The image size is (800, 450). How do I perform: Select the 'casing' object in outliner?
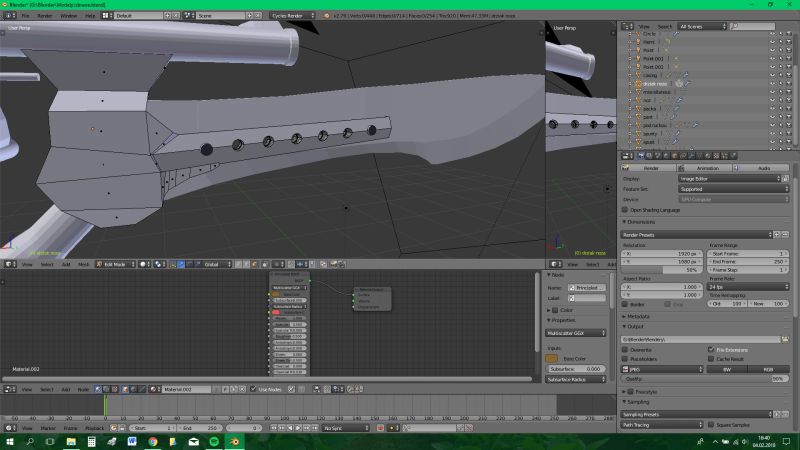(x=650, y=76)
